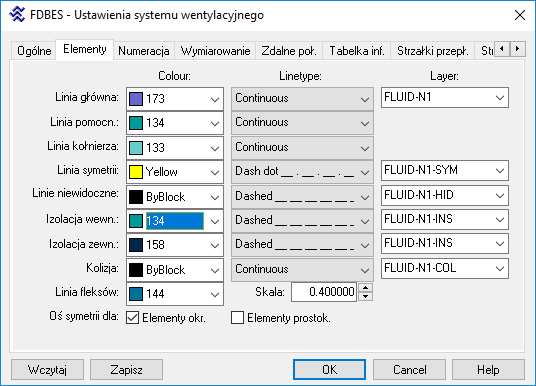
Task: Confirm settings with the OK button
Action: coord(330,370)
